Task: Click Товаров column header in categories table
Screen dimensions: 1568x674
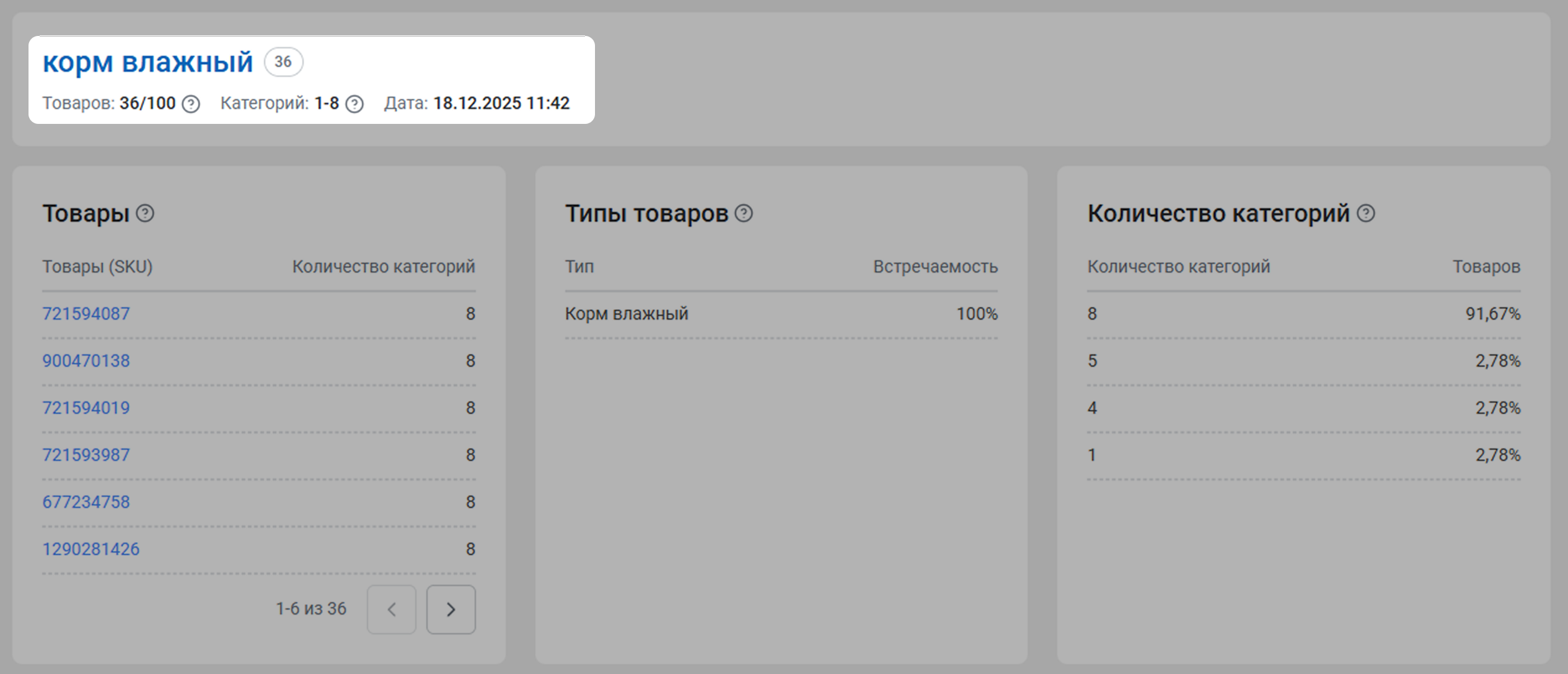Action: pos(1486,266)
